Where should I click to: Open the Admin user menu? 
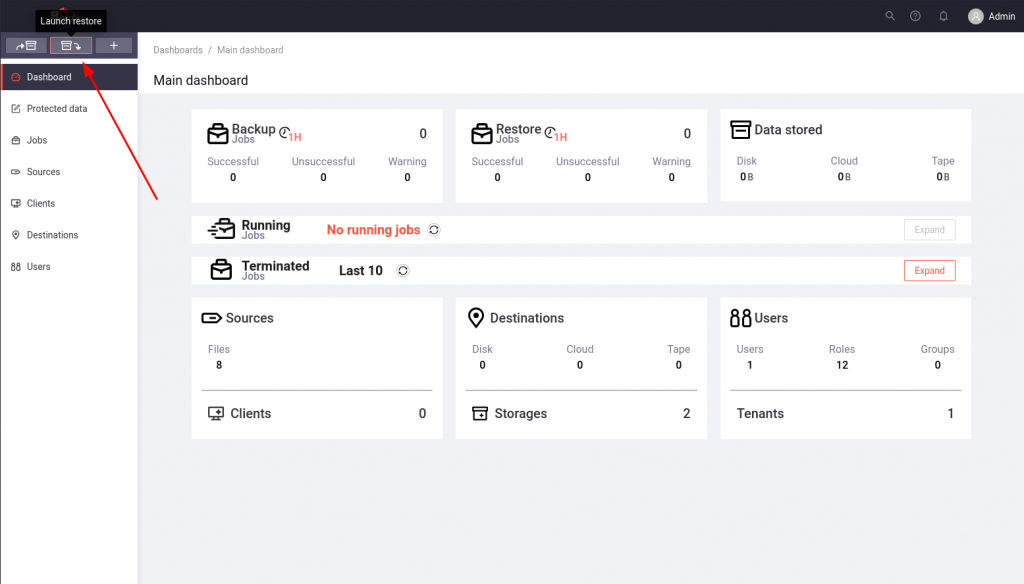tap(991, 16)
